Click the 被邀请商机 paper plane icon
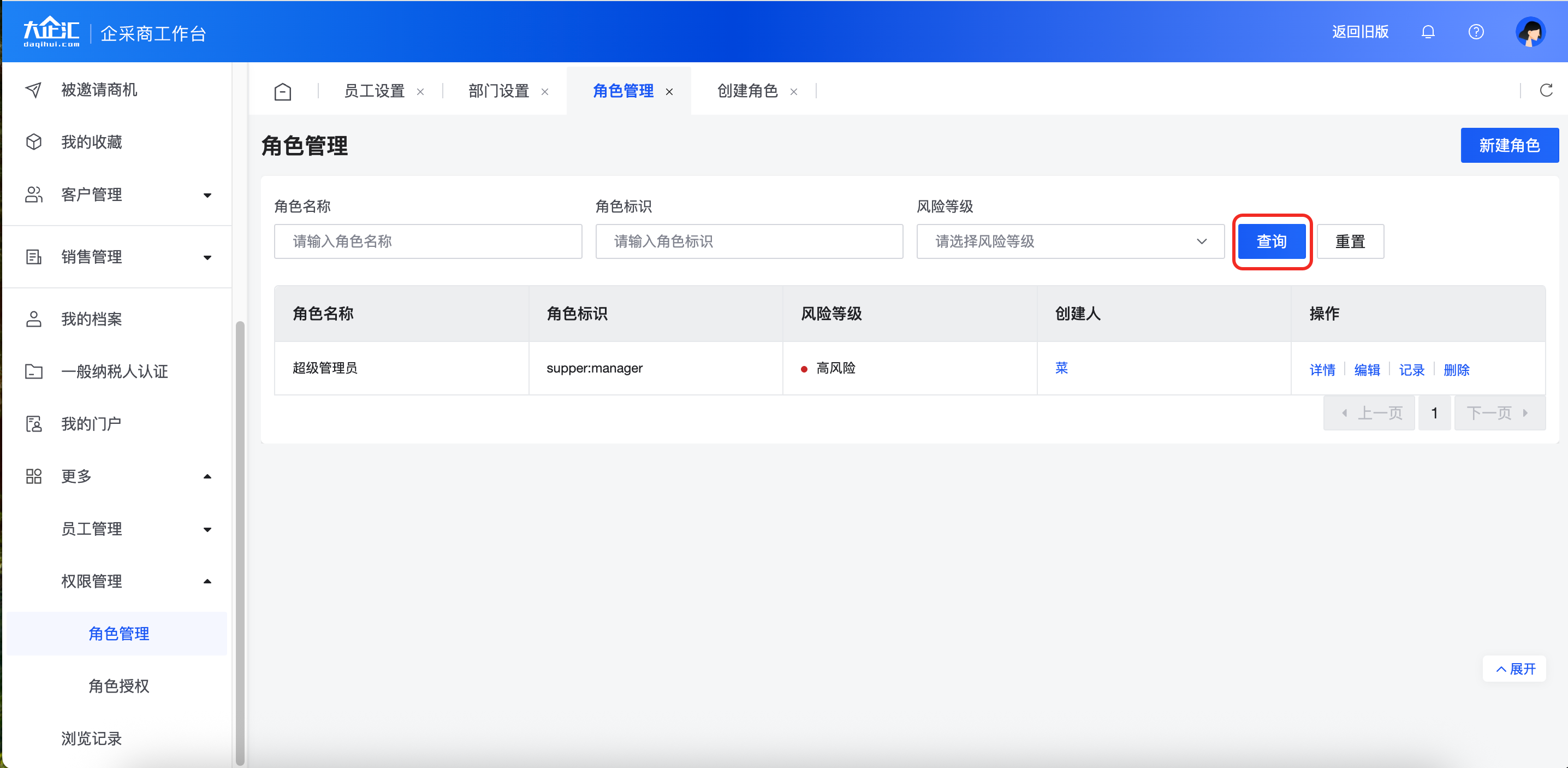This screenshot has width=1568, height=768. click(33, 90)
